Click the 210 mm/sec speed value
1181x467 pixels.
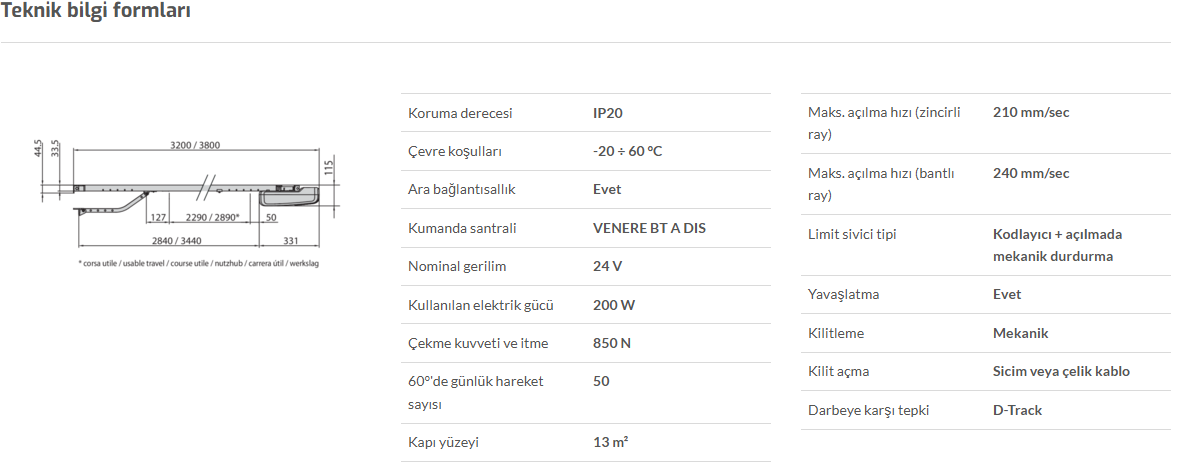[1031, 113]
